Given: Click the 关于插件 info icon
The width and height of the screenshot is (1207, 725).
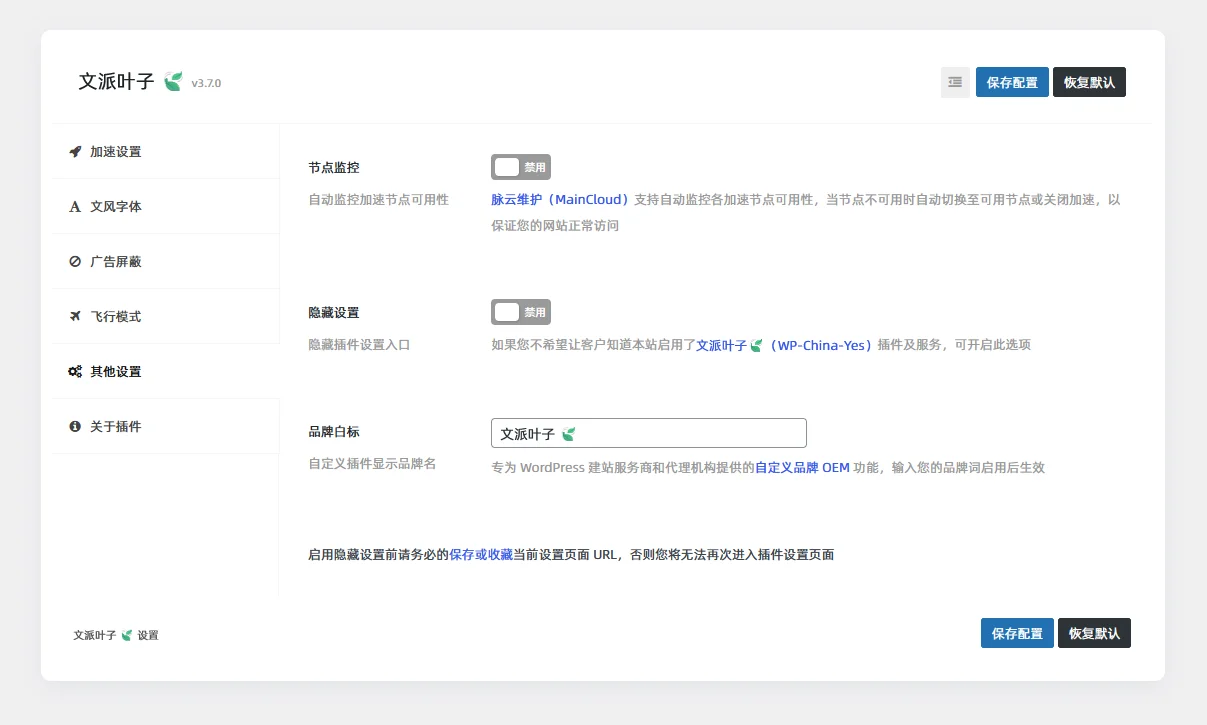Looking at the screenshot, I should pos(75,425).
